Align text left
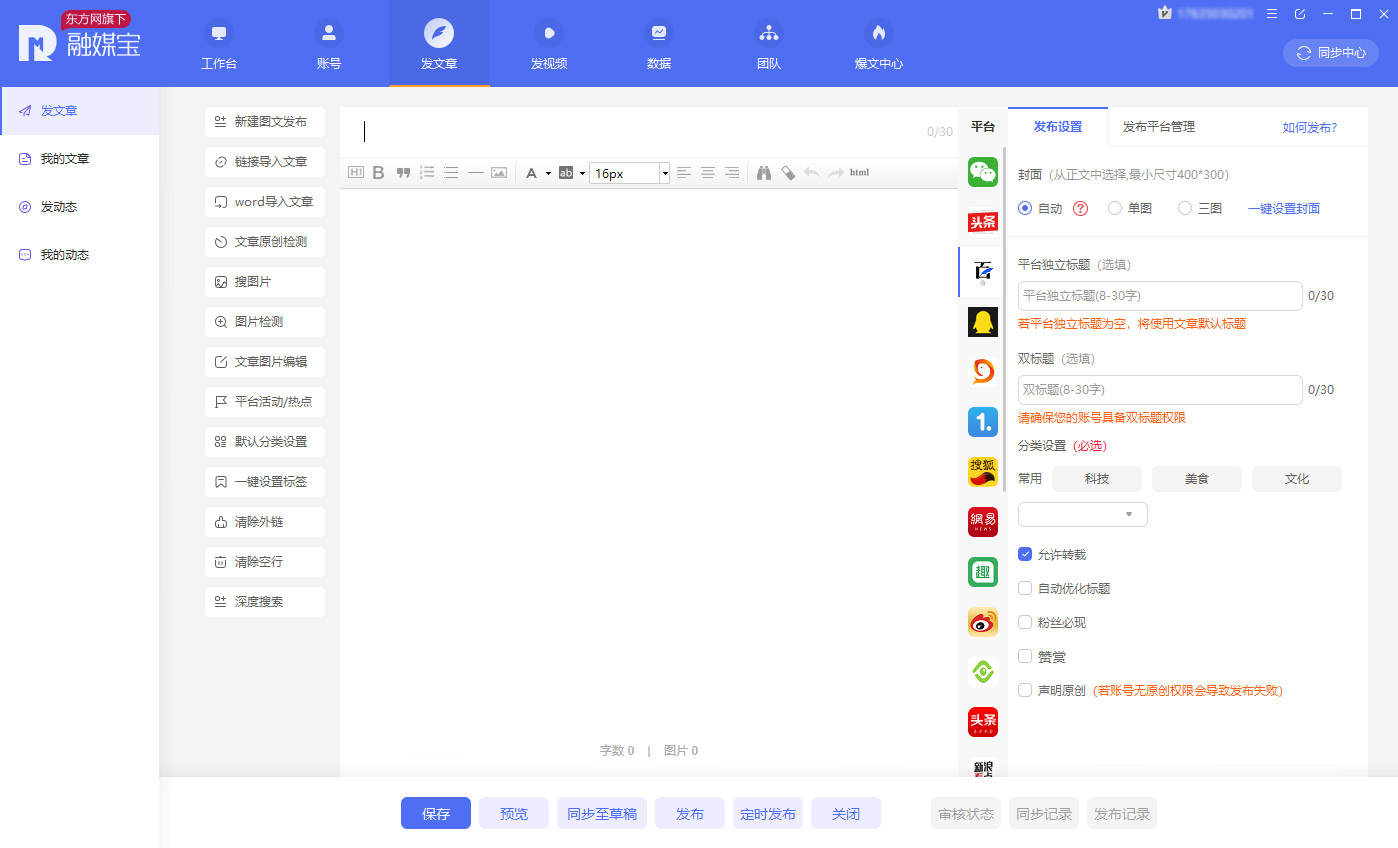The width and height of the screenshot is (1398, 848). [x=684, y=173]
